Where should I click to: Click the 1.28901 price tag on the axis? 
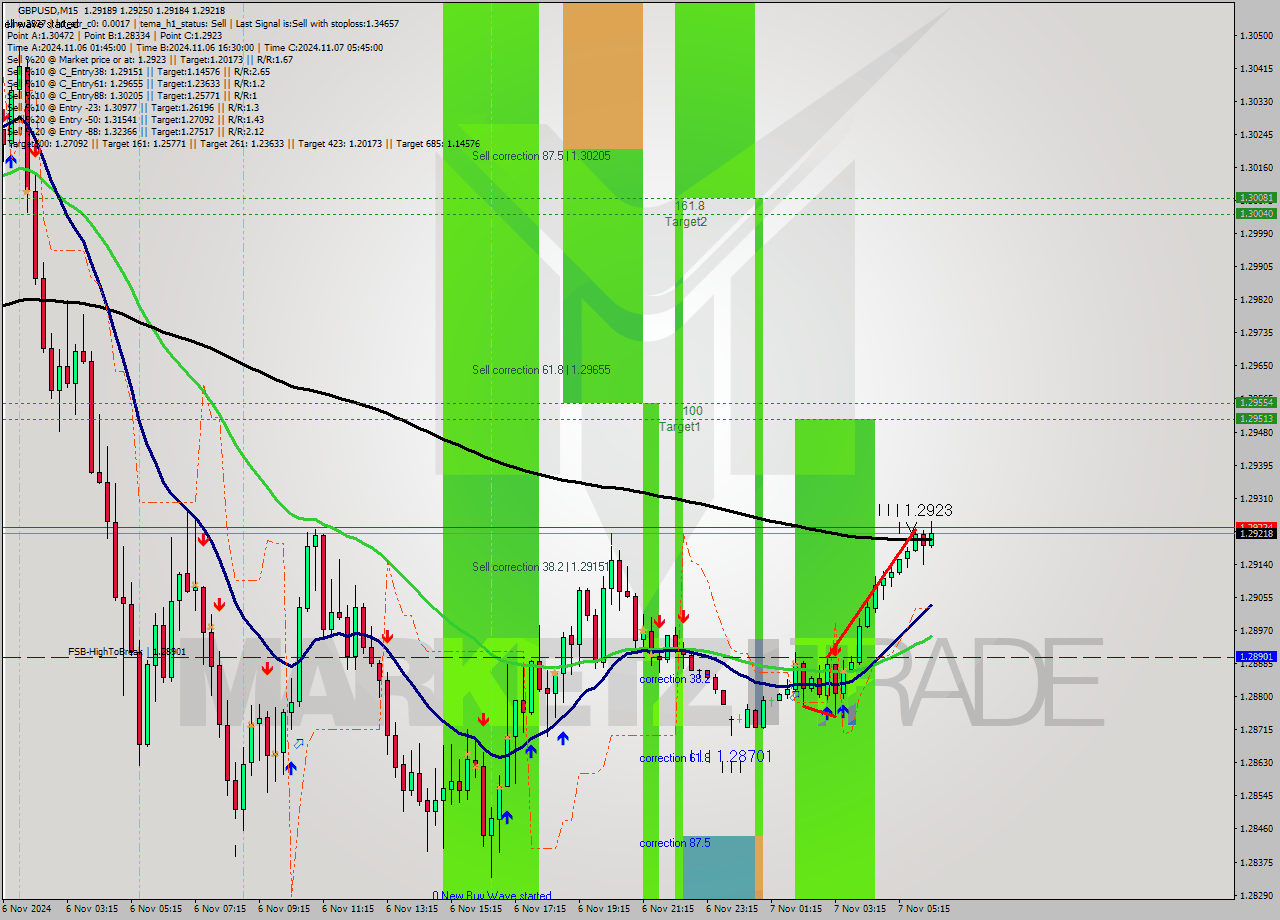click(1256, 657)
